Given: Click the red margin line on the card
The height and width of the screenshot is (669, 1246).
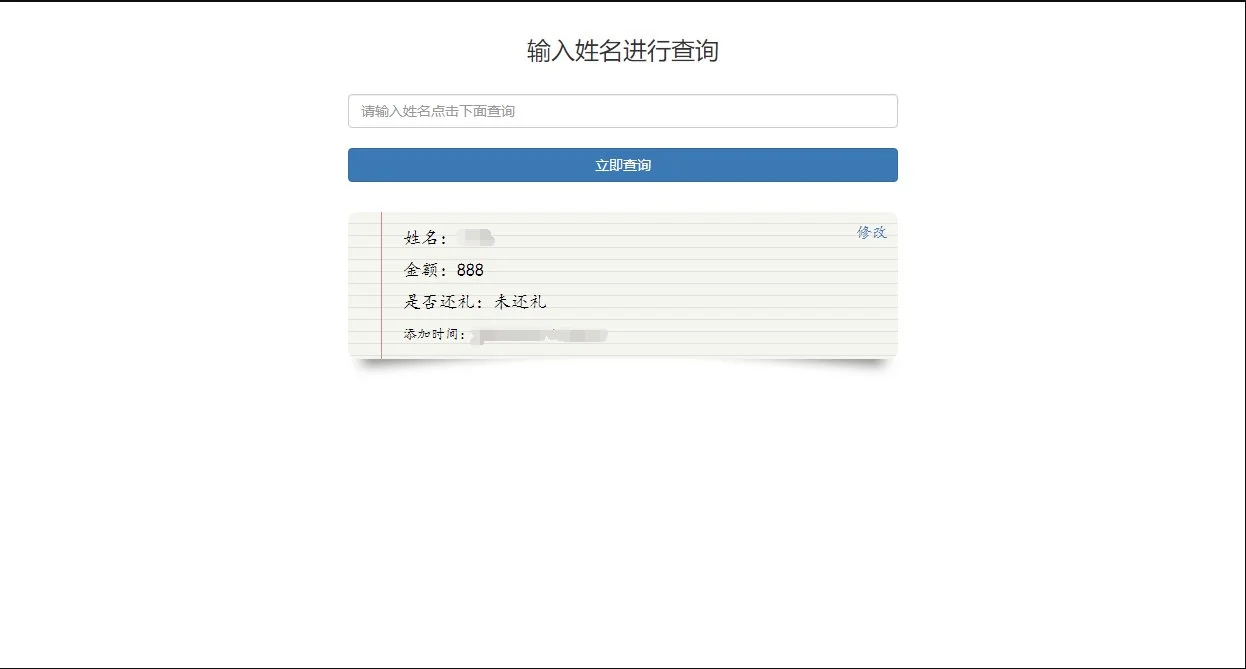Looking at the screenshot, I should pyautogui.click(x=380, y=285).
